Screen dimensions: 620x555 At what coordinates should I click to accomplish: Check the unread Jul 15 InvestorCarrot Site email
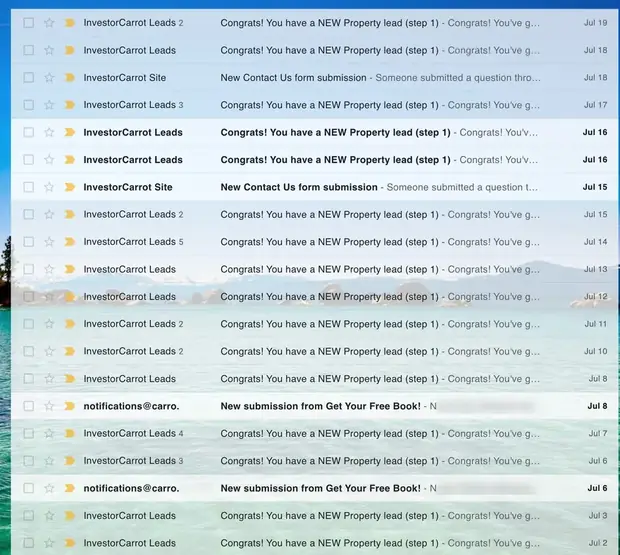(28, 187)
